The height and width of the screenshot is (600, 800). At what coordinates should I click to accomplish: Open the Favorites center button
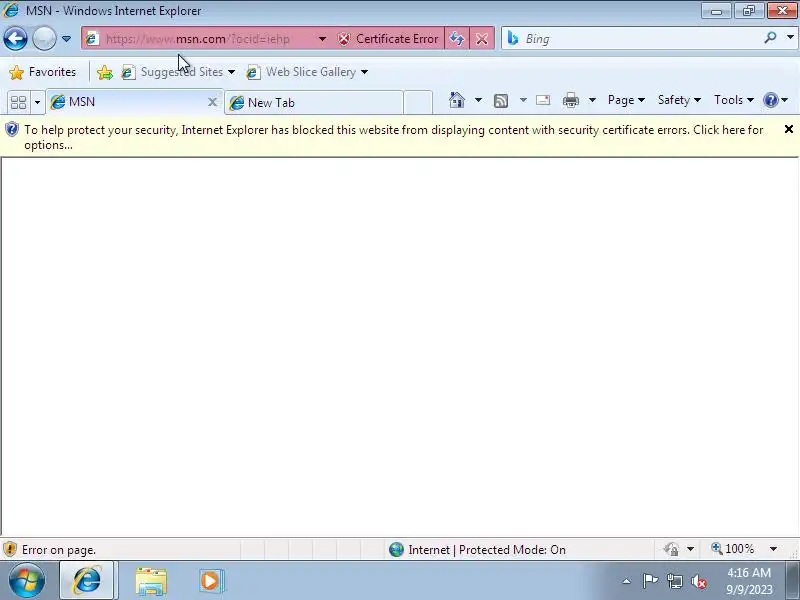[x=43, y=72]
